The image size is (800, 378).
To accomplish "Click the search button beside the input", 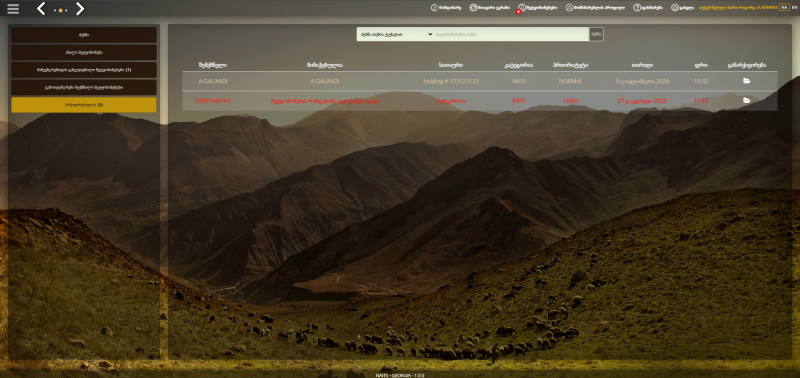I will [x=596, y=34].
